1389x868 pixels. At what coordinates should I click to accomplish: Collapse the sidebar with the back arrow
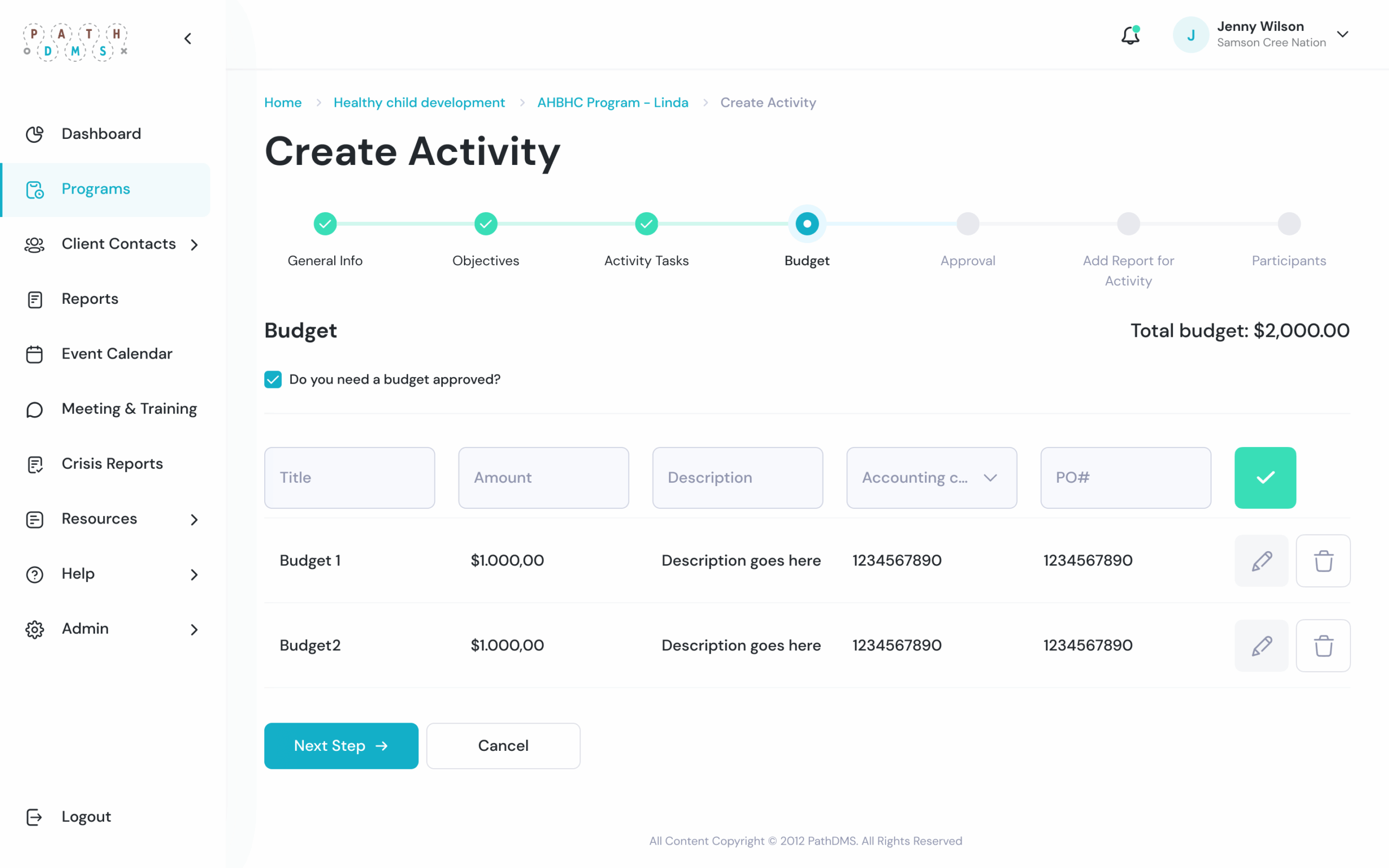point(188,39)
